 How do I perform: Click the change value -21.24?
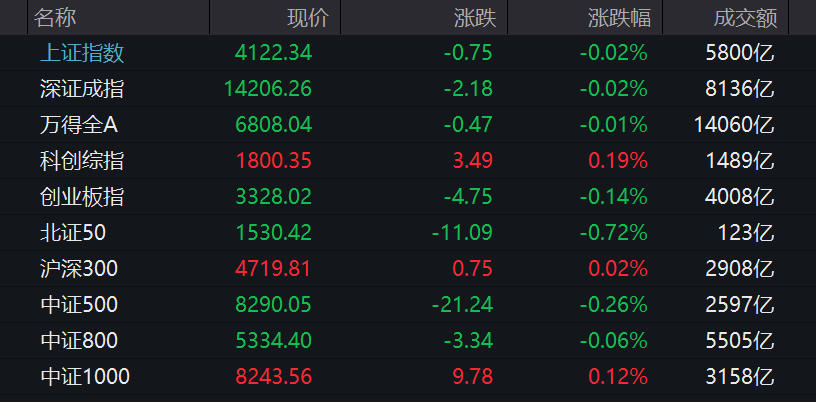[x=463, y=305]
